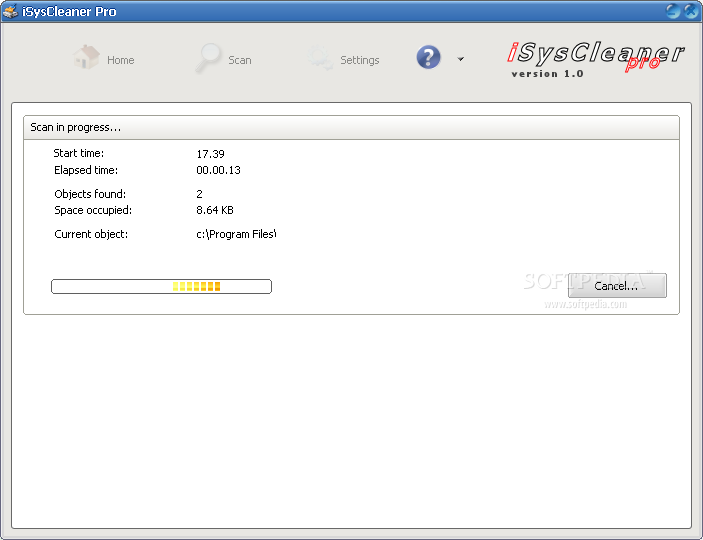
Task: Click the "Current object:" label
Action: pyautogui.click(x=91, y=234)
